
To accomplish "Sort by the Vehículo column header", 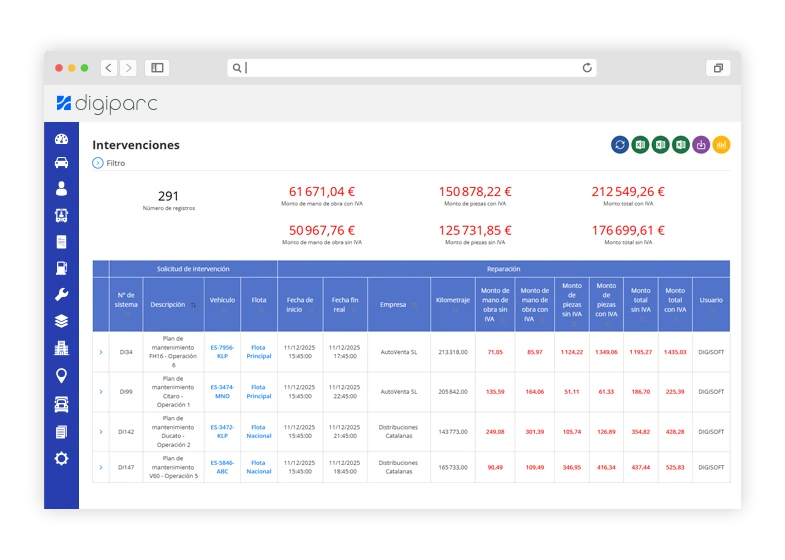I will (x=222, y=305).
